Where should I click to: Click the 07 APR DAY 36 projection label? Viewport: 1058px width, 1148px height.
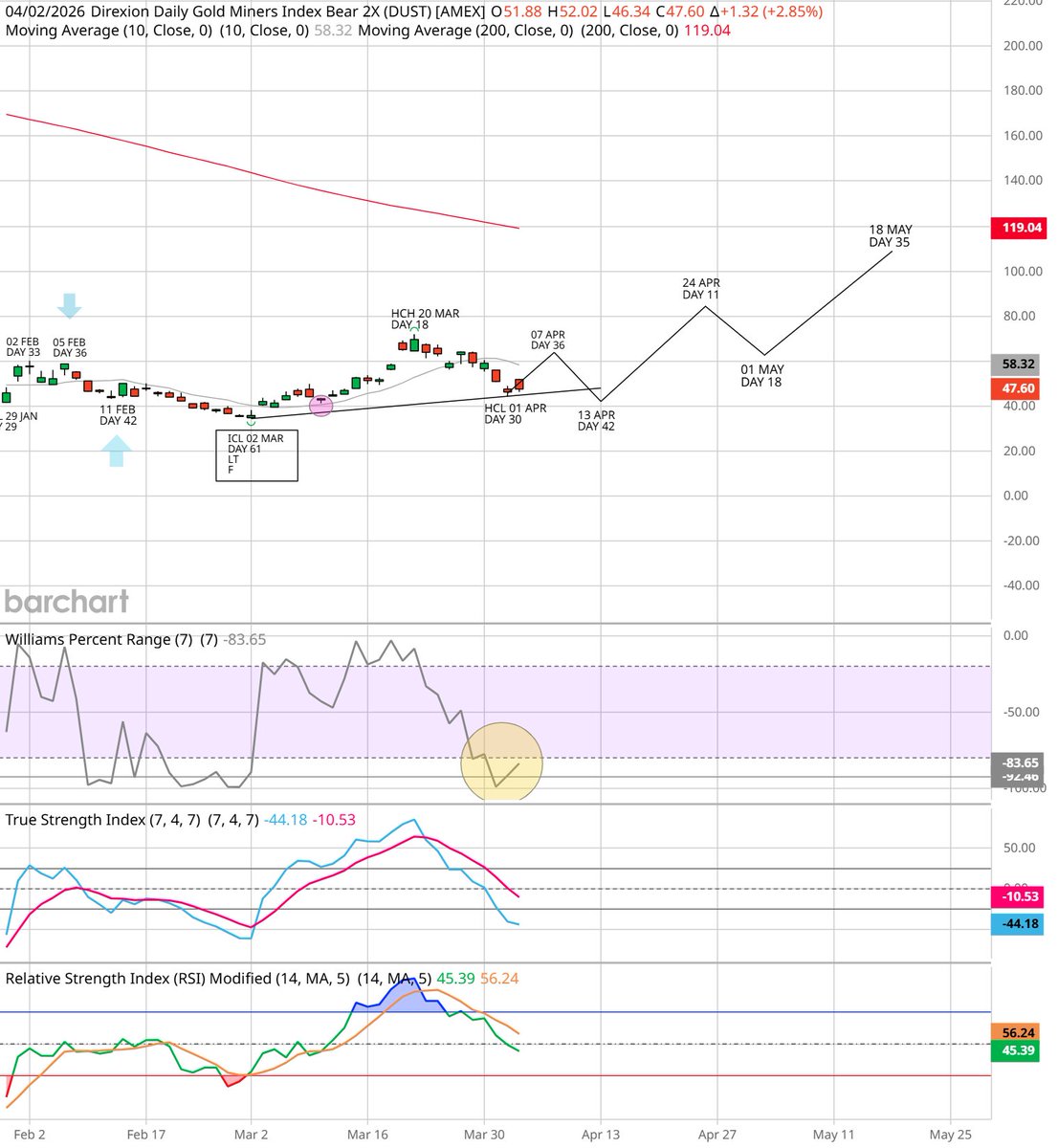point(548,341)
